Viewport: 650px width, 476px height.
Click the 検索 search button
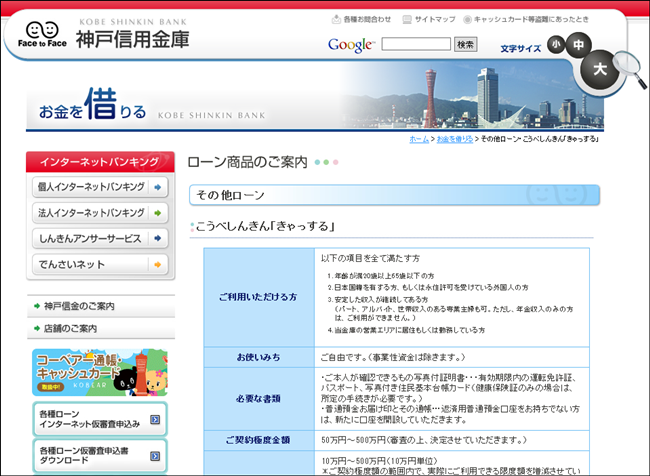466,44
